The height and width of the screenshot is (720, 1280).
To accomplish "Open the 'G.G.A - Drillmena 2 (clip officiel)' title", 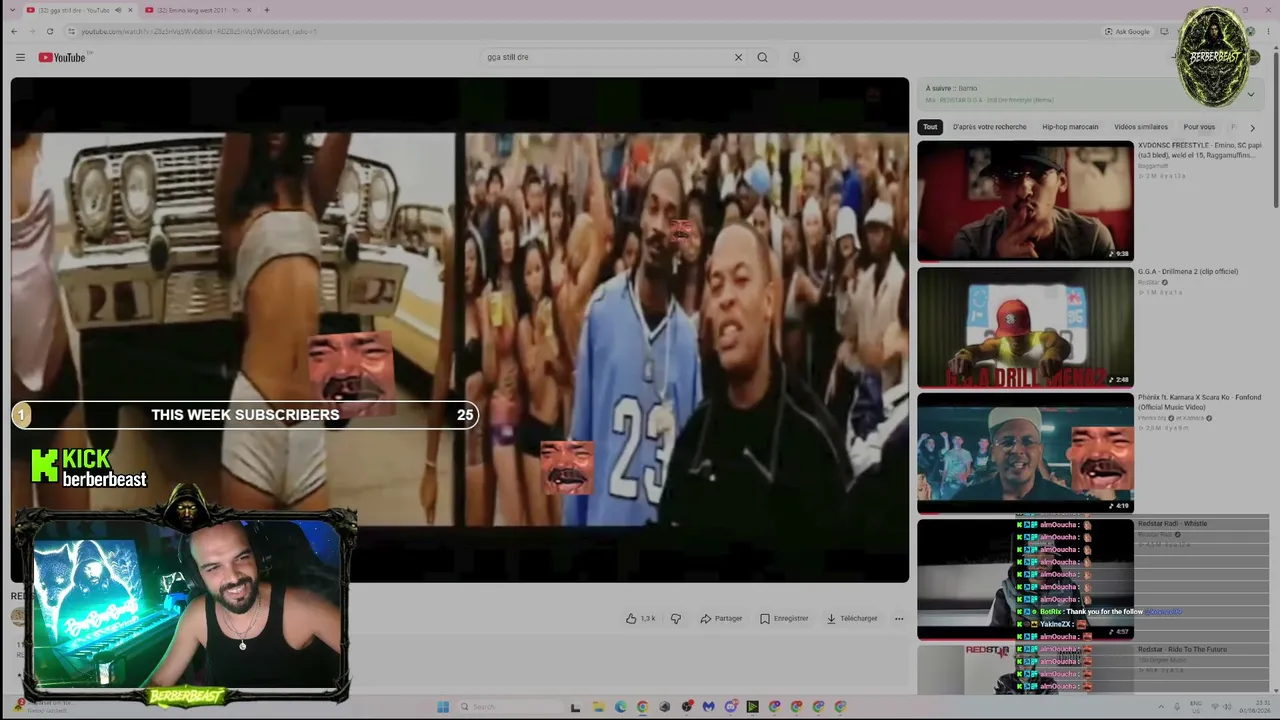I will pos(1188,271).
